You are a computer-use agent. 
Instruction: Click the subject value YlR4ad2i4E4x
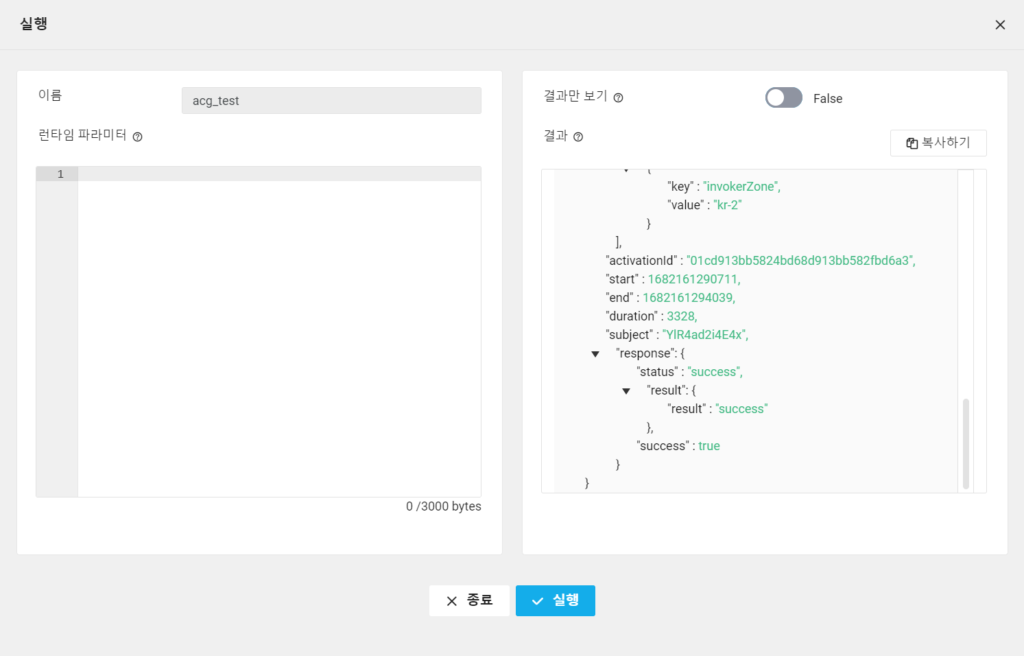704,334
